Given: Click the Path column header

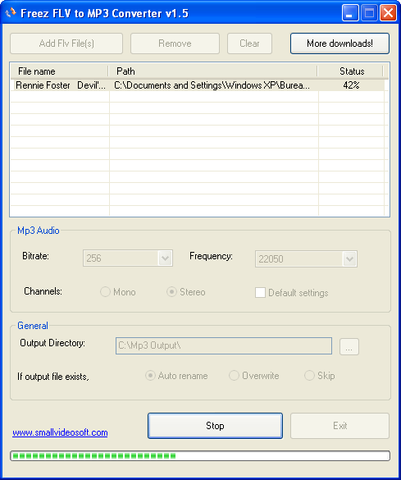Looking at the screenshot, I should pyautogui.click(x=212, y=71).
